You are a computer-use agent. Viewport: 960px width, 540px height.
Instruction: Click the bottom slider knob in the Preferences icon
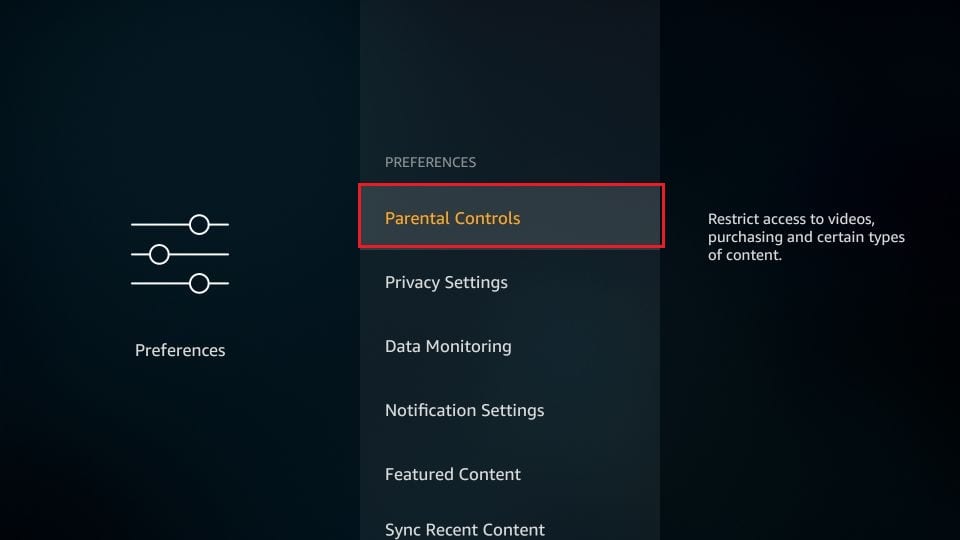(199, 283)
